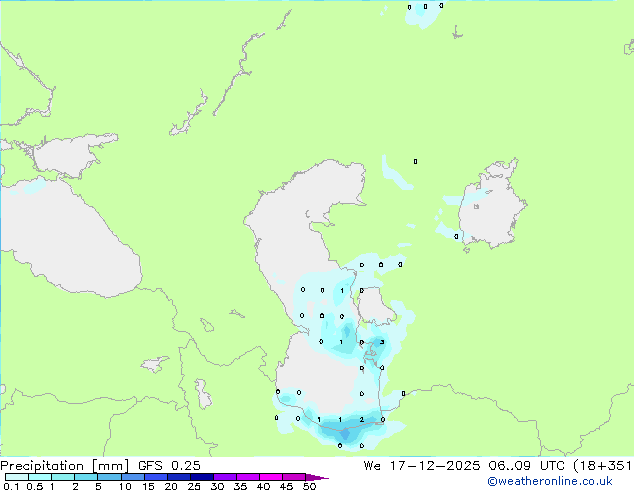Click the '0.5' legend scale label

tap(34, 486)
